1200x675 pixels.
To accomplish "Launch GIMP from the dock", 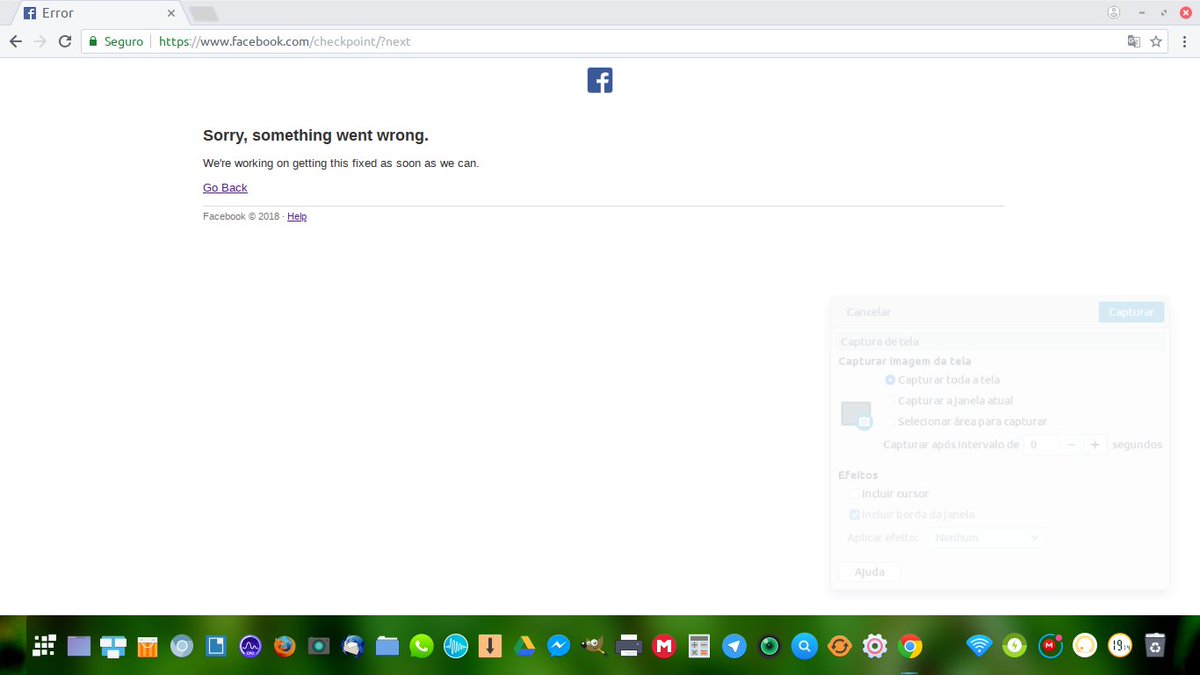I will tap(594, 646).
